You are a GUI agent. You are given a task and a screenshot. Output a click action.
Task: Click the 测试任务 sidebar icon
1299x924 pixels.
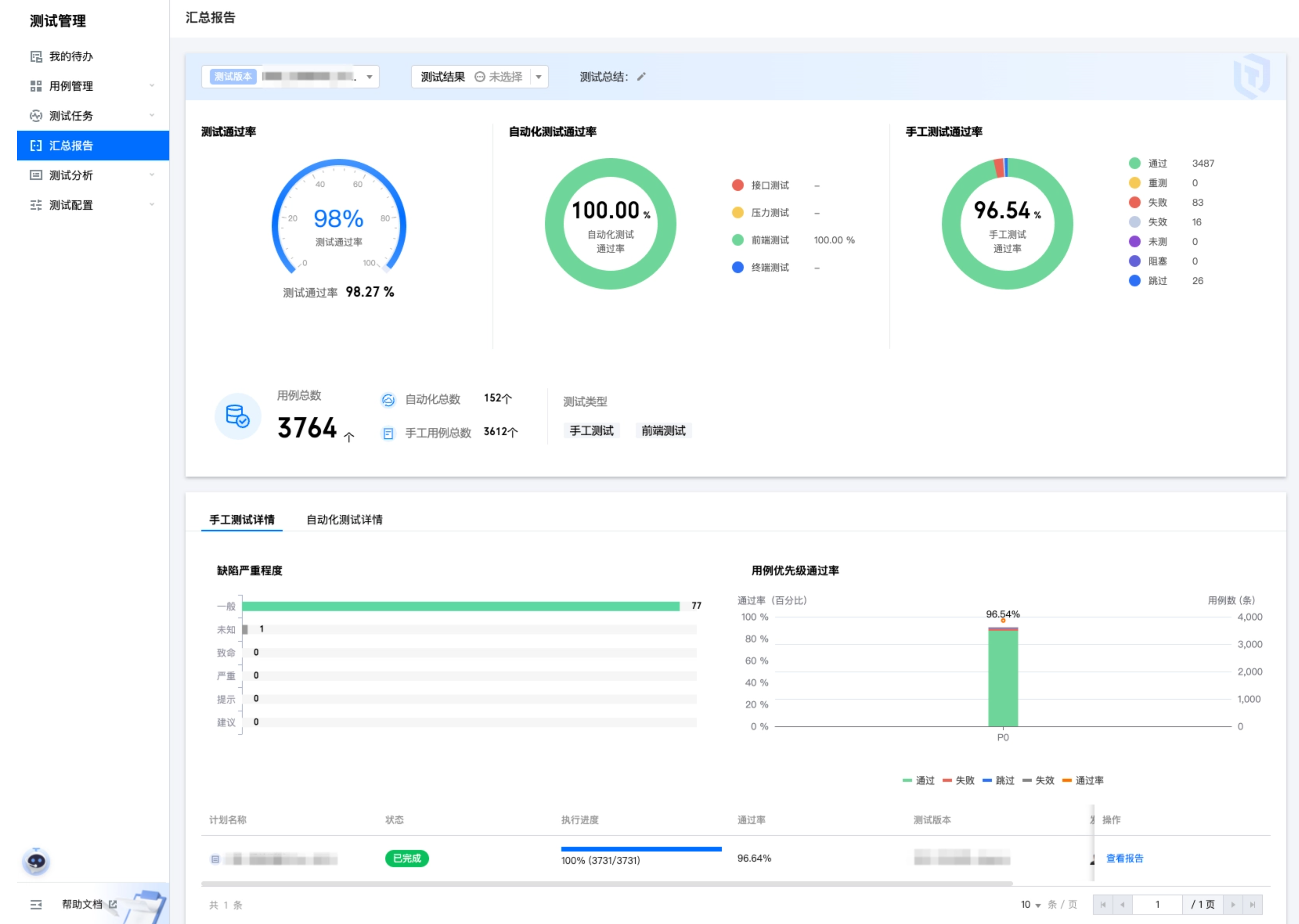(x=36, y=116)
